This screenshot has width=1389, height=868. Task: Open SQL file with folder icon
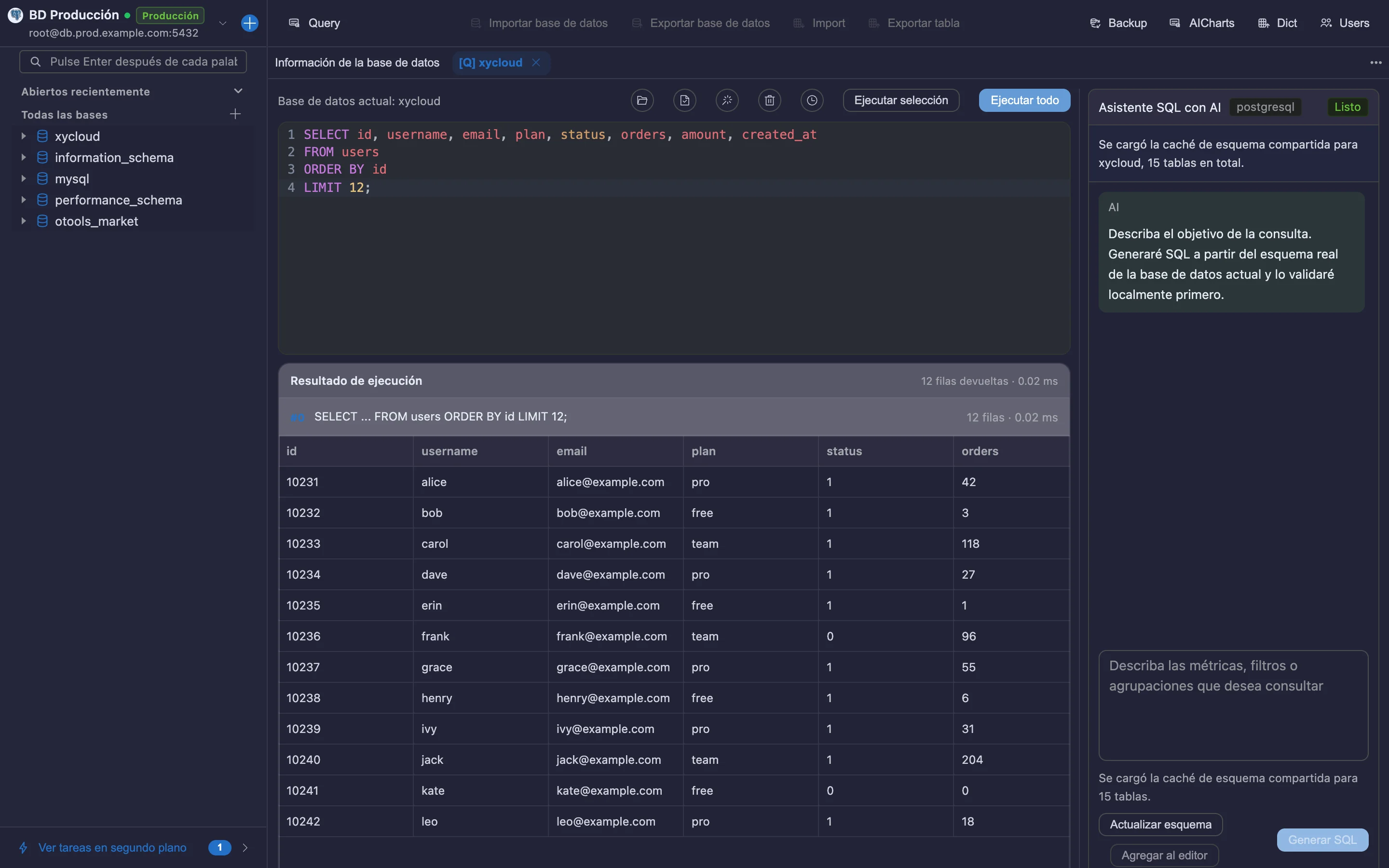tap(642, 100)
